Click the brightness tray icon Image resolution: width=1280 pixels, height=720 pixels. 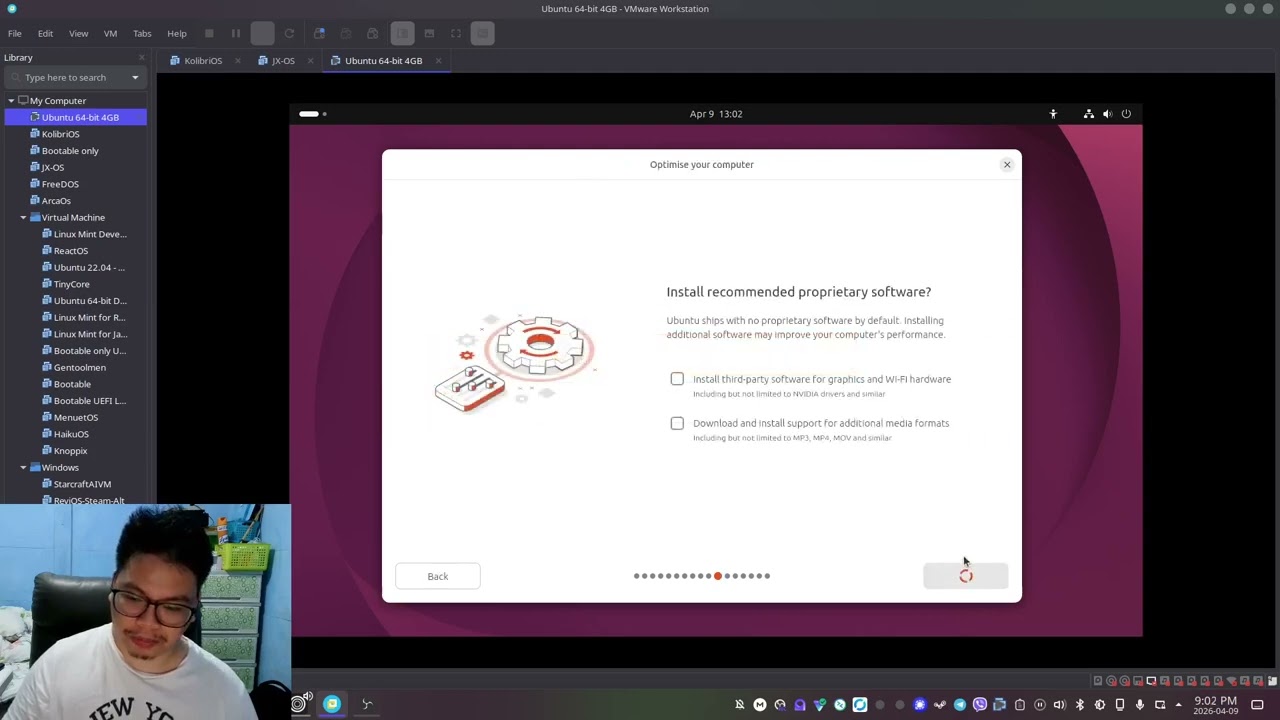point(1100,704)
